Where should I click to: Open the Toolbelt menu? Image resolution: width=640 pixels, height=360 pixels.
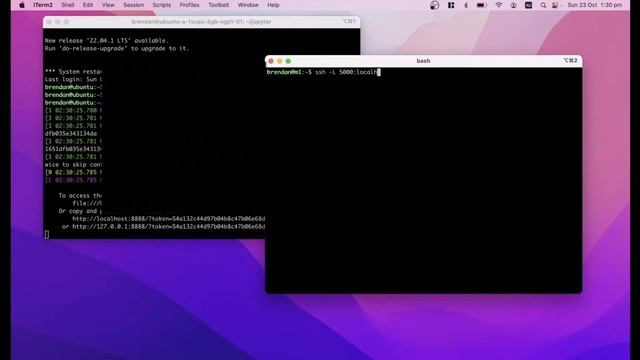point(218,5)
